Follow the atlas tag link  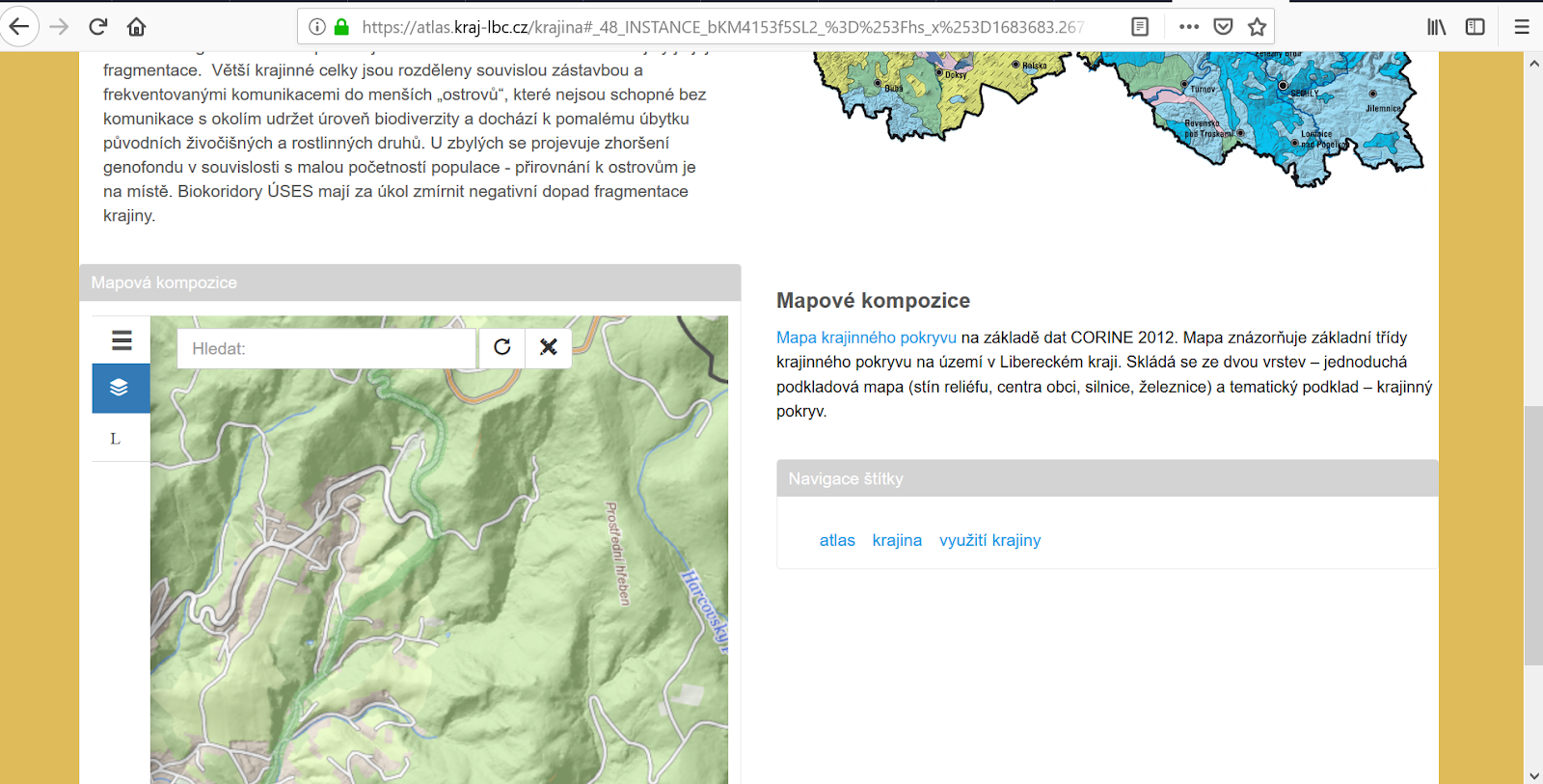tap(837, 540)
